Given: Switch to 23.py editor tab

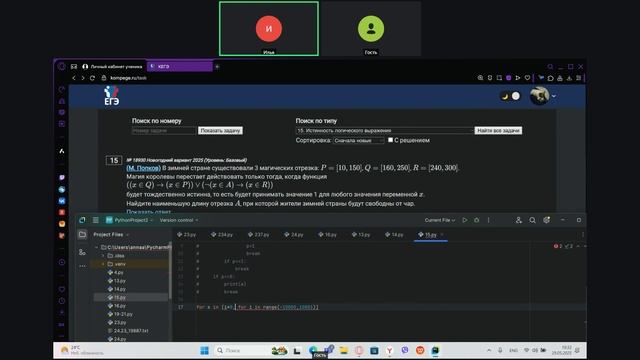Looking at the screenshot, I should 187,235.
